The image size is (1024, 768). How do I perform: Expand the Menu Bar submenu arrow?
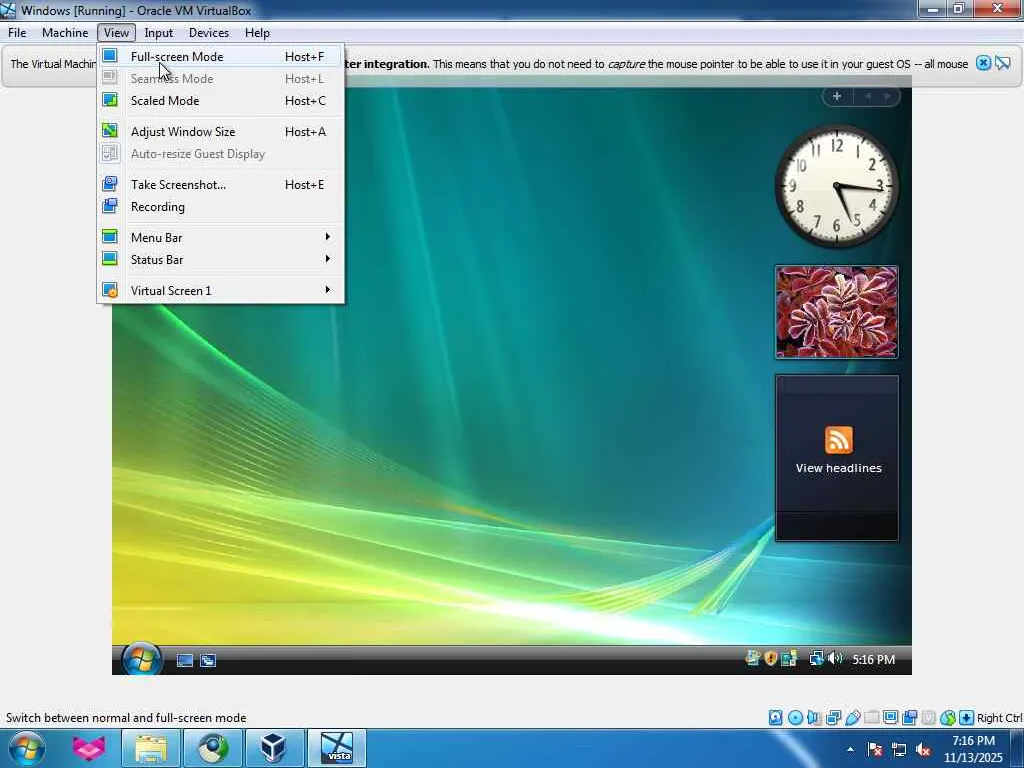click(328, 237)
